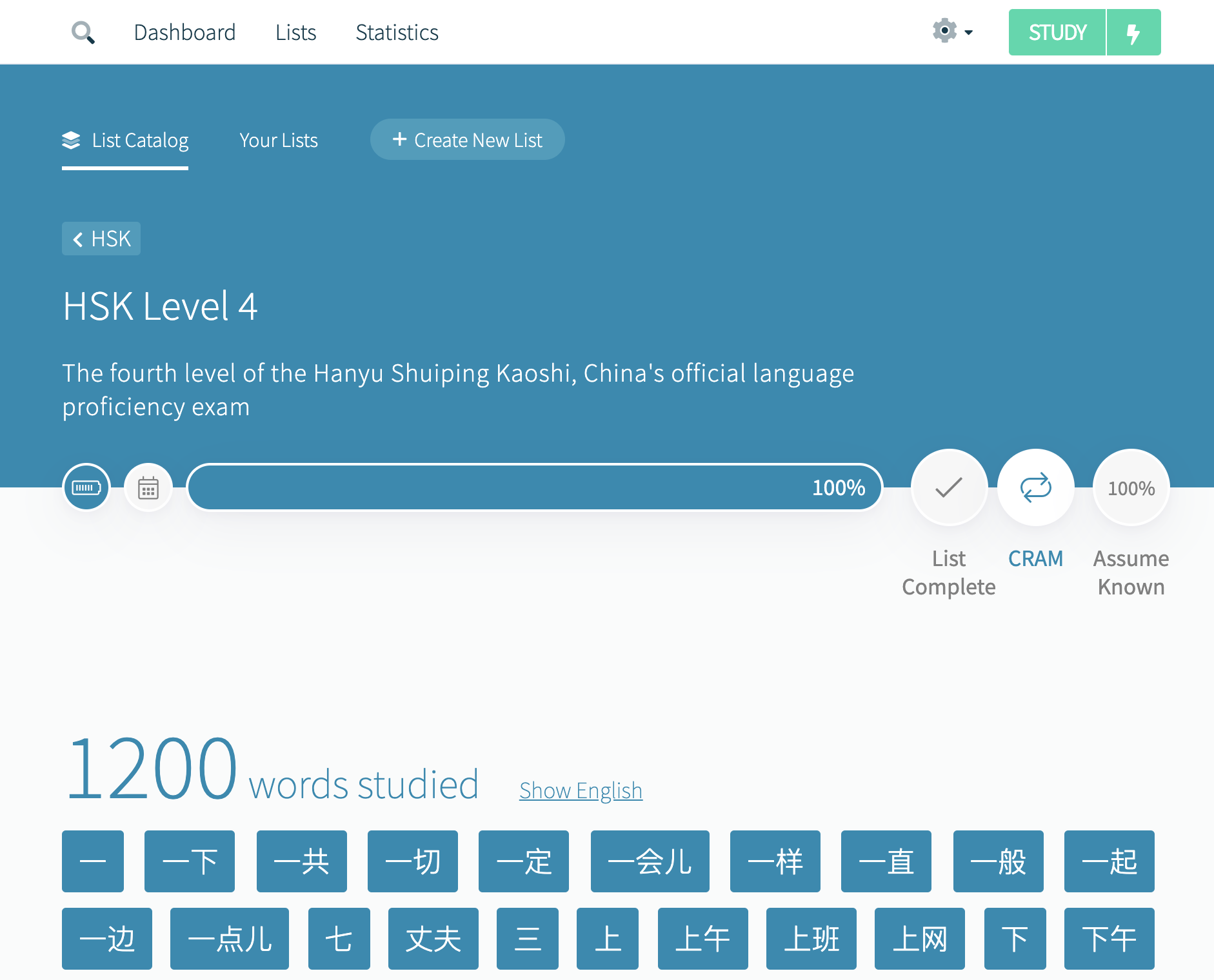Open word tile 一下
The image size is (1214, 980).
pos(190,861)
